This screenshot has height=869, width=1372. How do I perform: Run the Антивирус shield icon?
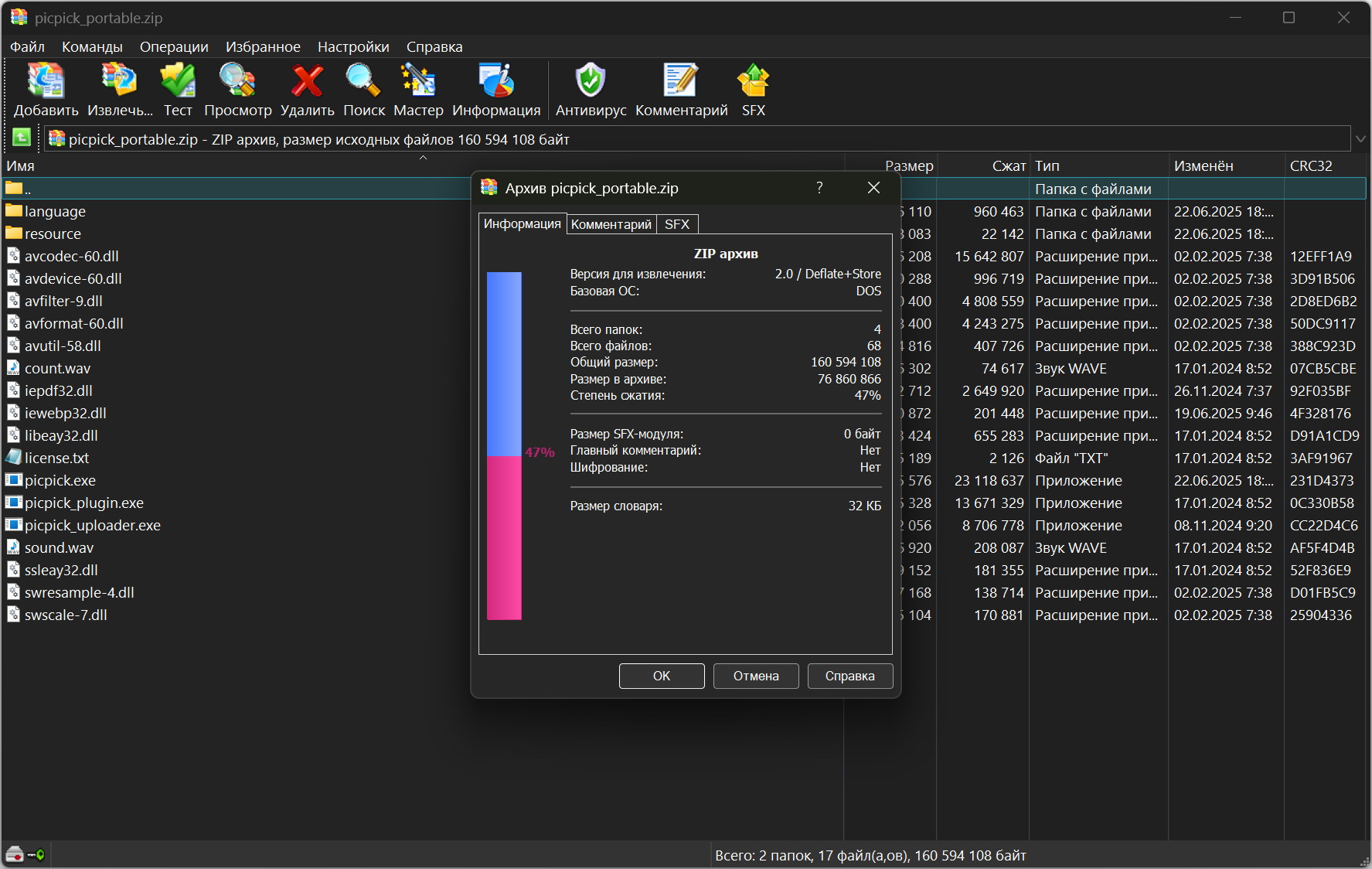pyautogui.click(x=591, y=80)
